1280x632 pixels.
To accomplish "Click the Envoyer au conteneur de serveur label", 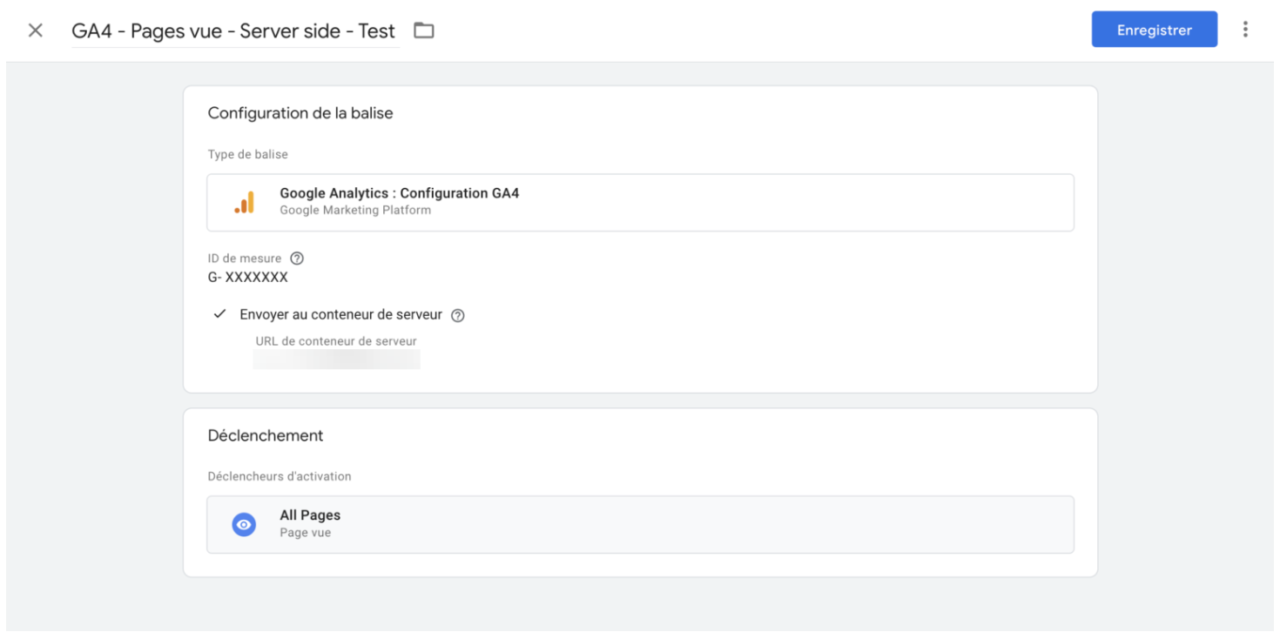I will 341,314.
